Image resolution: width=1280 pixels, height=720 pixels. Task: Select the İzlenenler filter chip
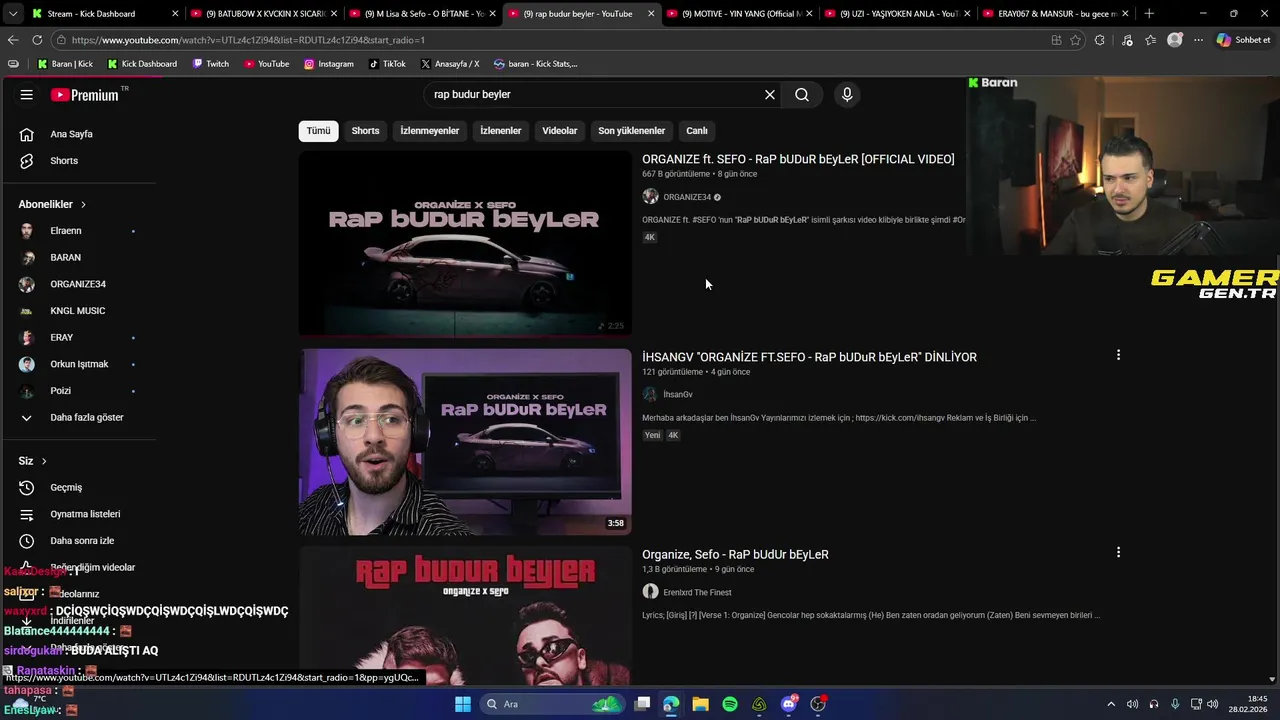pos(500,131)
